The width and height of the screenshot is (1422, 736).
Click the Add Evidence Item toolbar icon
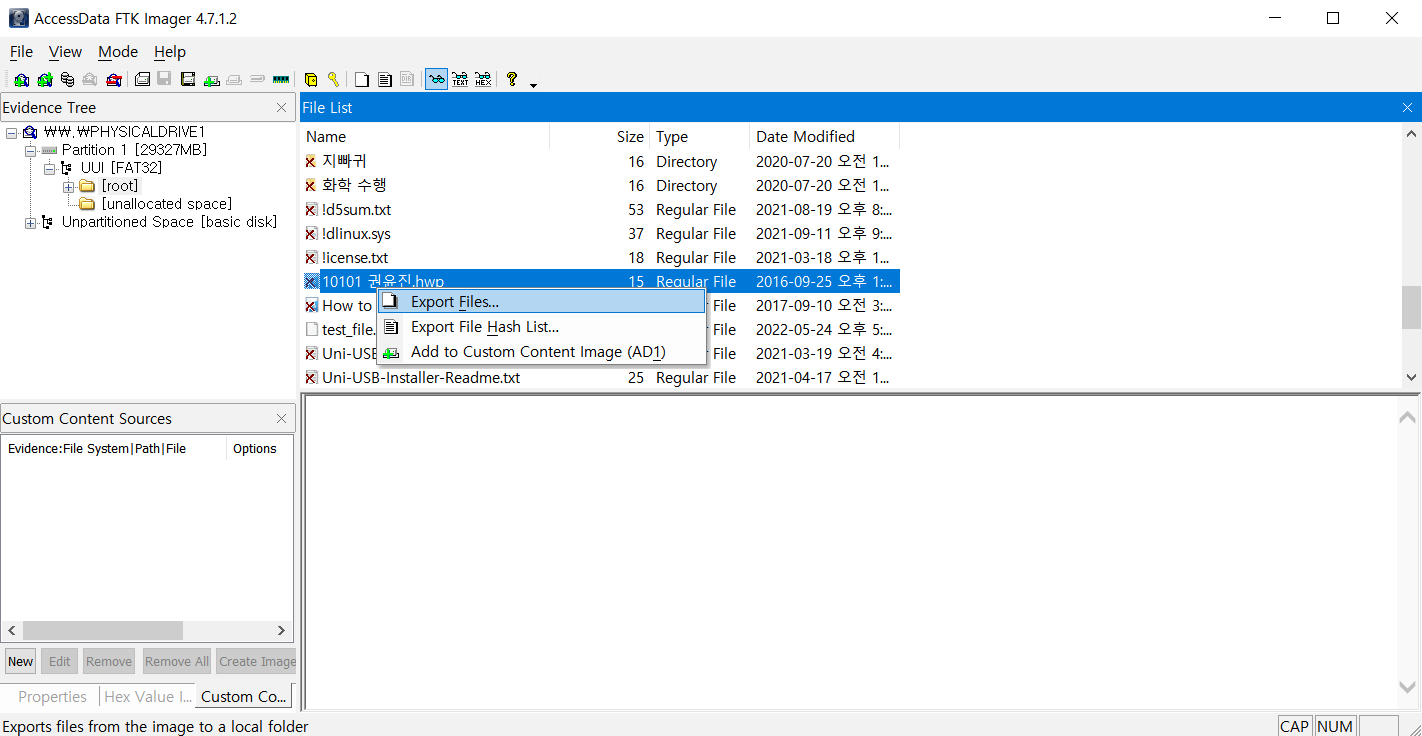click(22, 80)
